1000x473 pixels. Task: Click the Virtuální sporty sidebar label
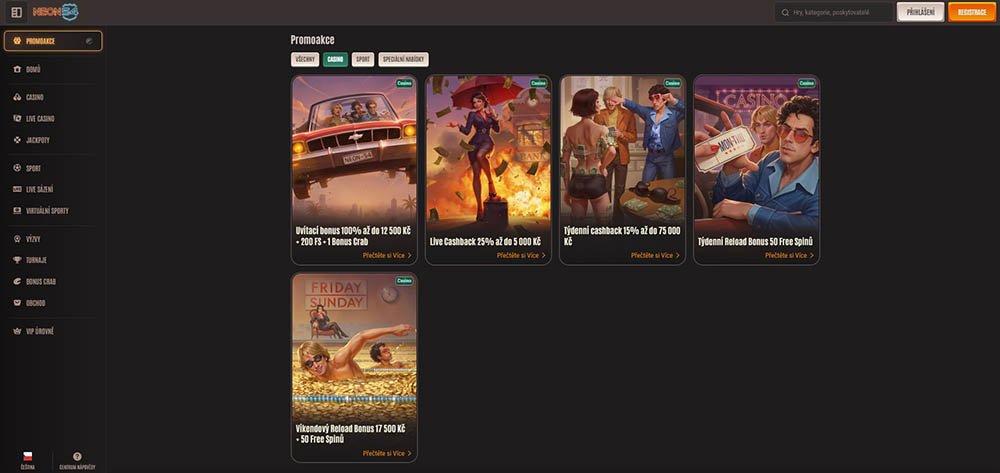tap(47, 211)
